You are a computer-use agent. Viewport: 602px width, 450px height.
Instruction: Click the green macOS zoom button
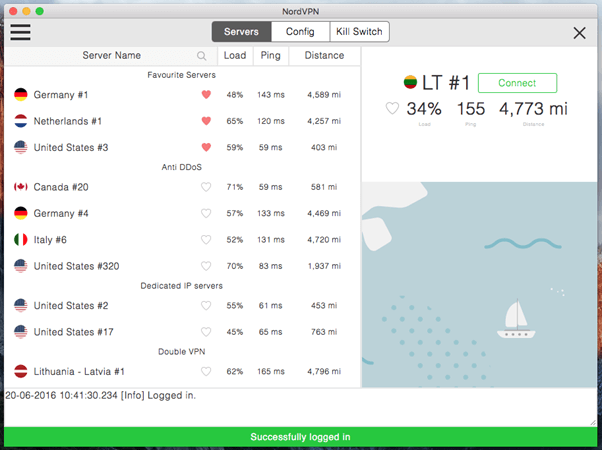(40, 11)
